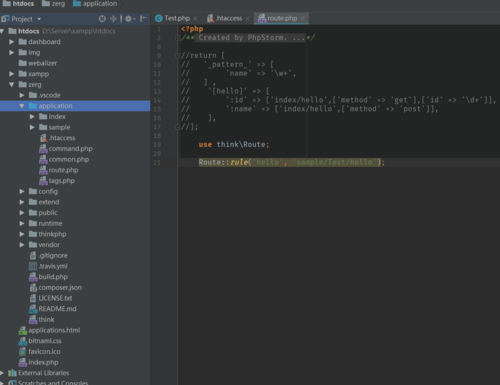500x385 pixels.
Task: Expand the runtime folder
Action: (x=22, y=223)
